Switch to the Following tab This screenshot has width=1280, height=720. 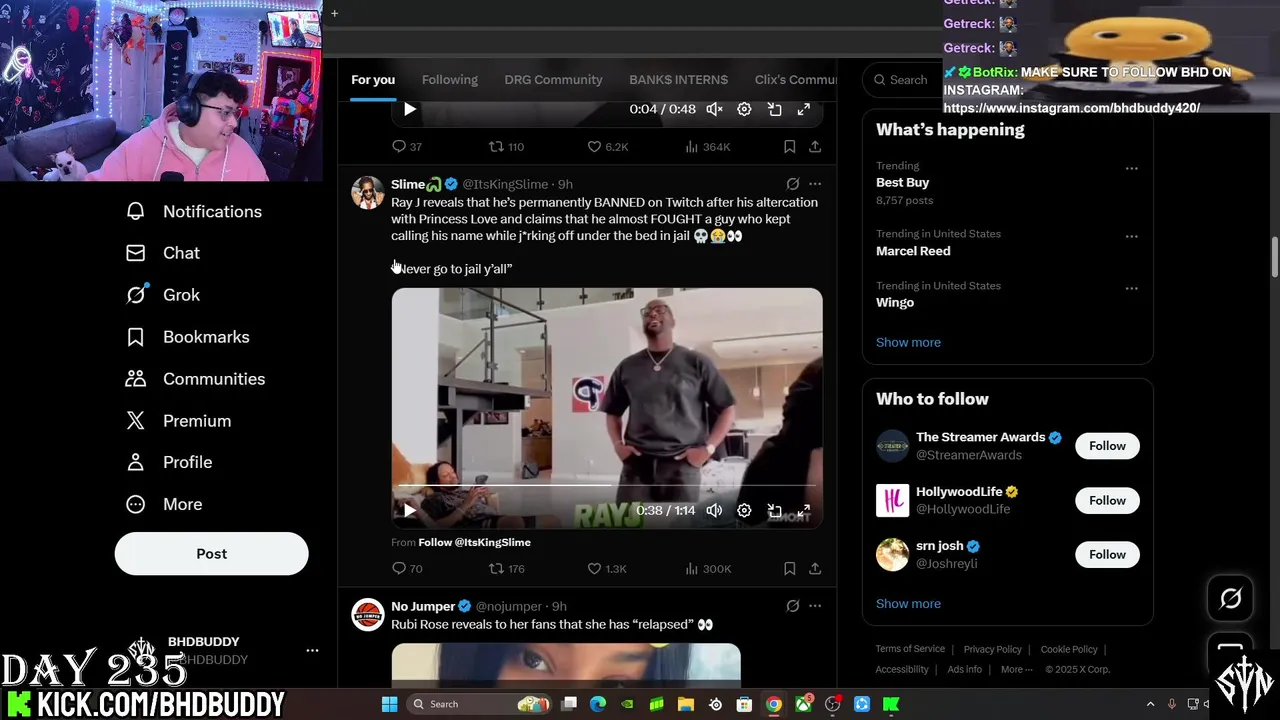click(x=449, y=80)
